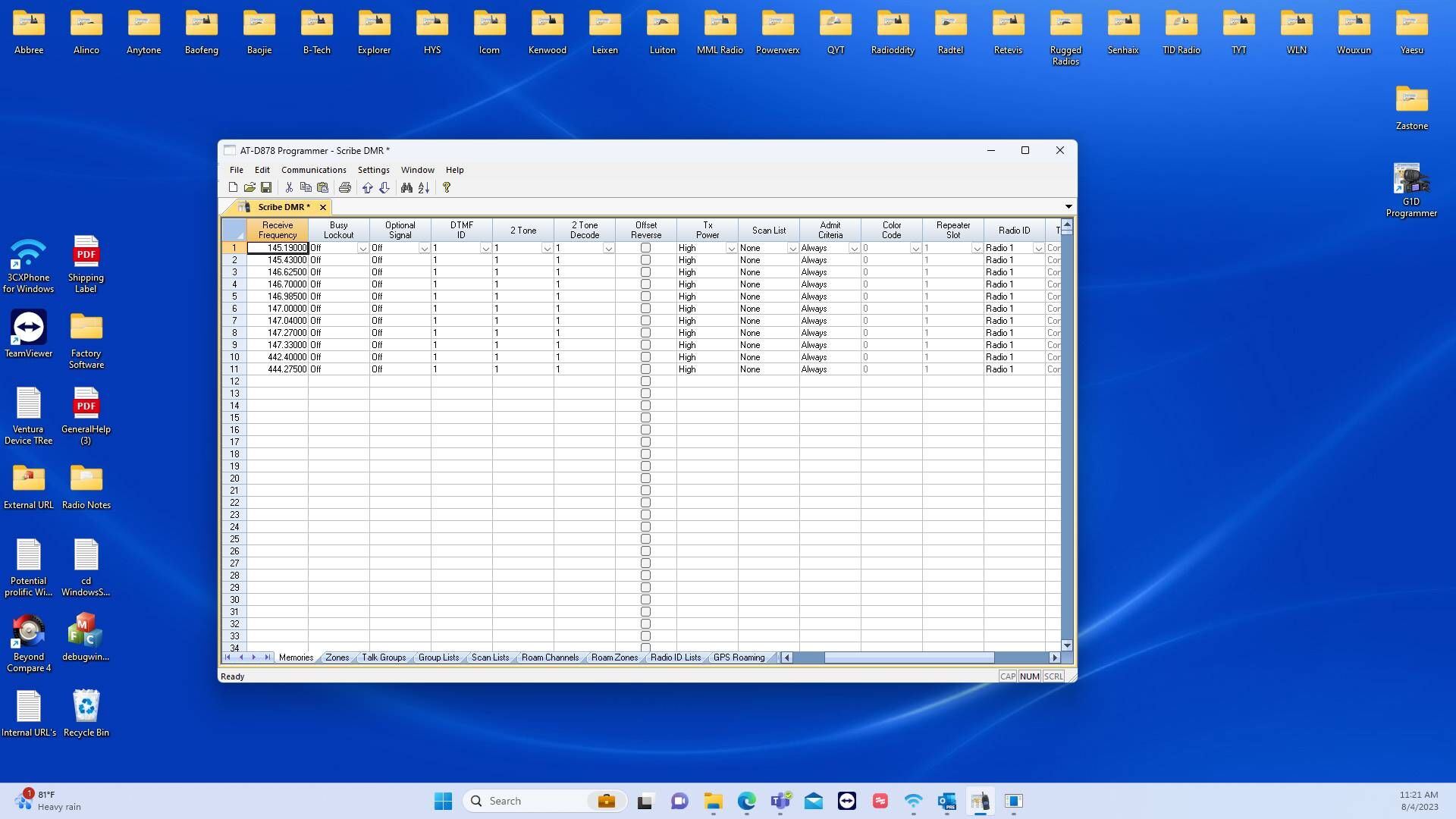Click the Open file folder icon in the toolbar
Image resolution: width=1456 pixels, height=819 pixels.
click(249, 187)
